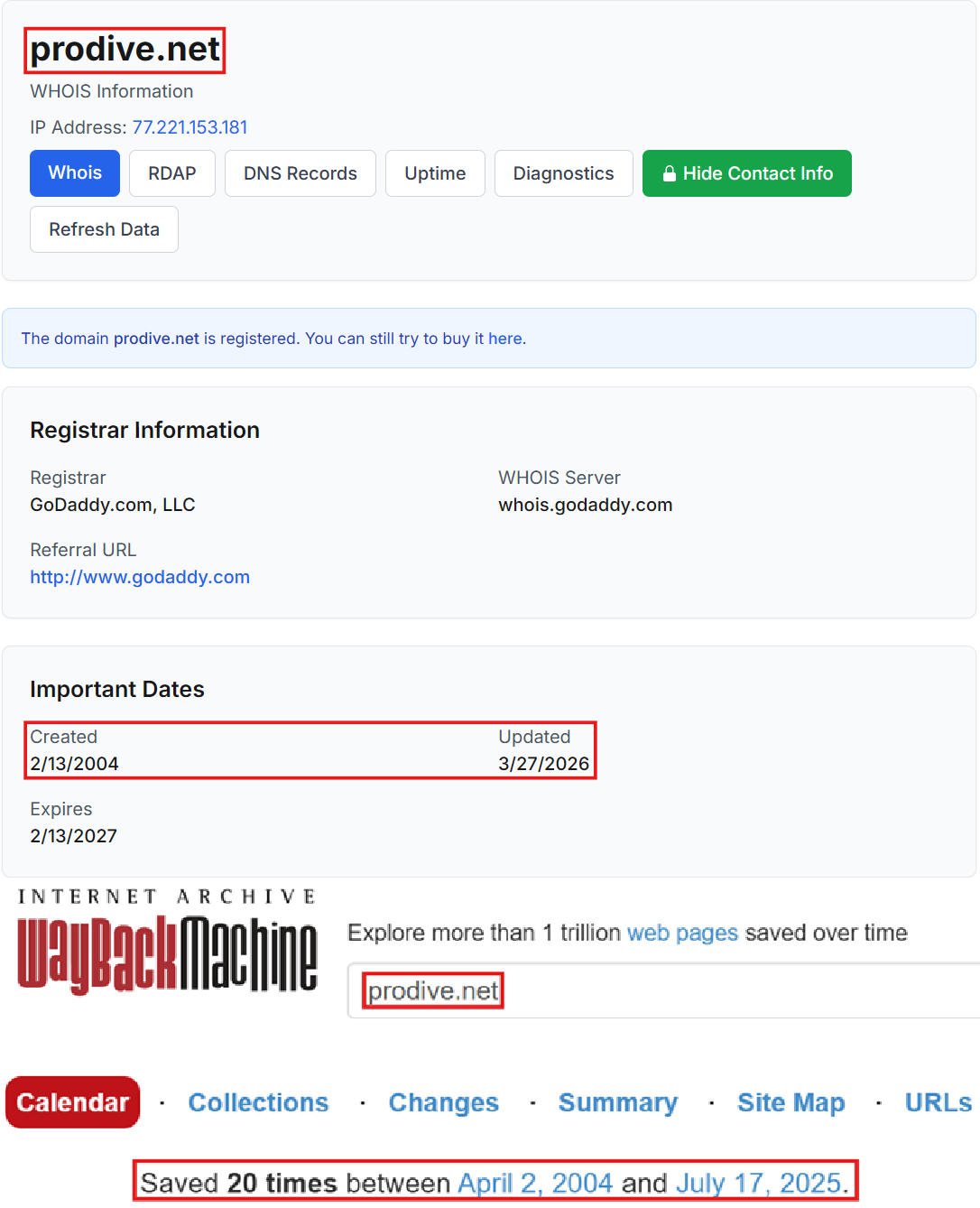
Task: Switch to the RDAP view
Action: pyautogui.click(x=171, y=173)
